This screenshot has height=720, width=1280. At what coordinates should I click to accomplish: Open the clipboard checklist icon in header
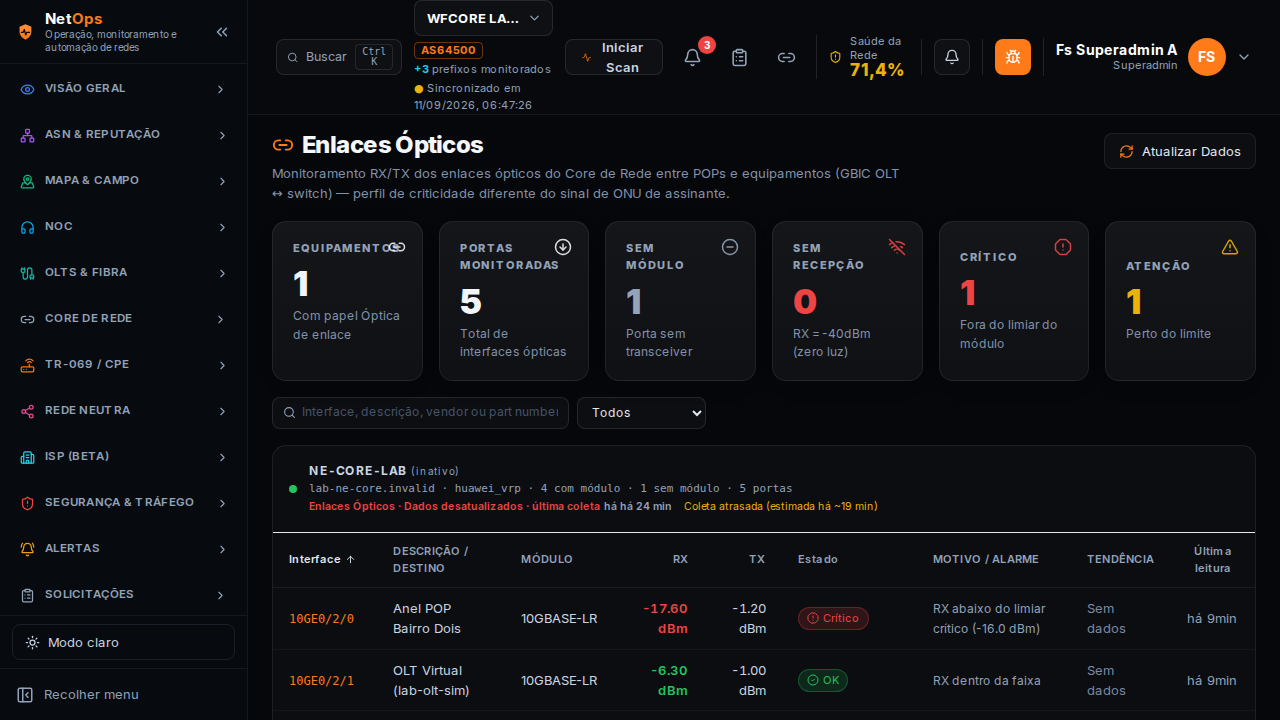[739, 57]
